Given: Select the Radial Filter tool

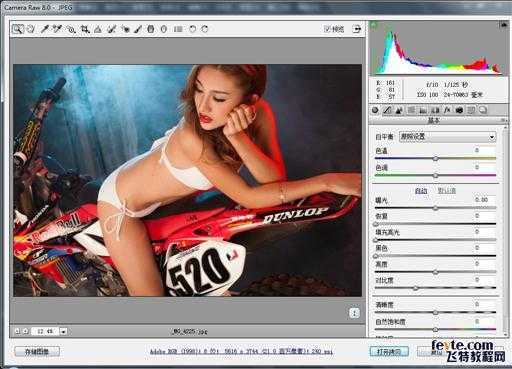Looking at the screenshot, I should [164, 29].
